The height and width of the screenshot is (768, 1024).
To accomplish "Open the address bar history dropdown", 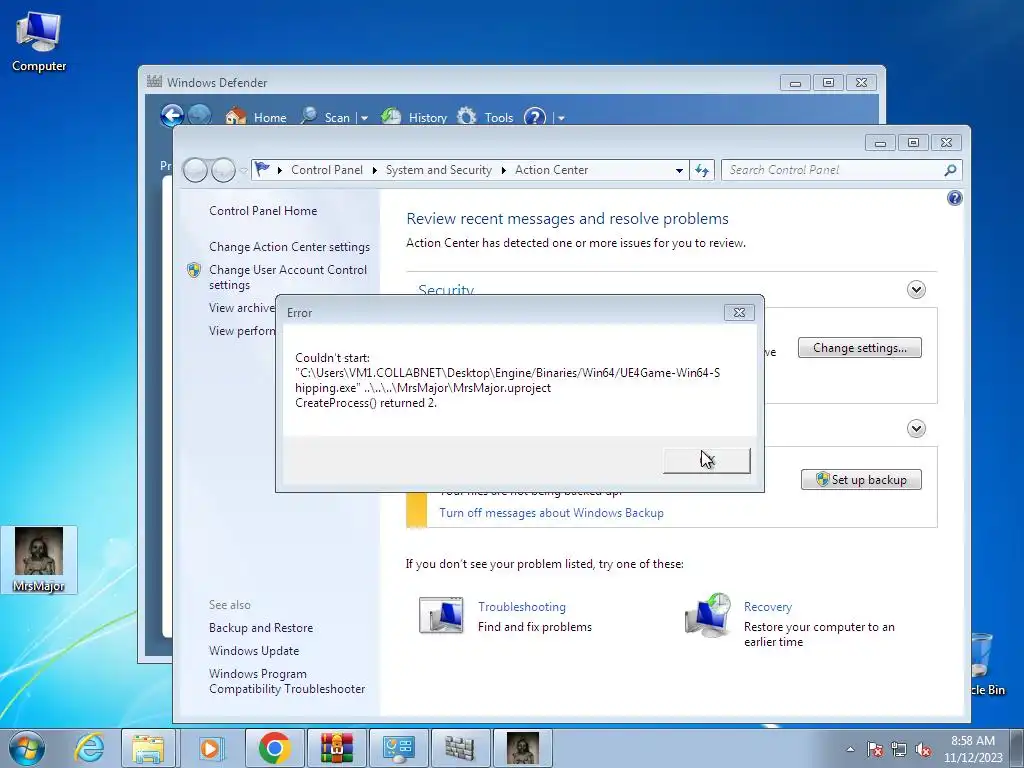I will (x=679, y=170).
